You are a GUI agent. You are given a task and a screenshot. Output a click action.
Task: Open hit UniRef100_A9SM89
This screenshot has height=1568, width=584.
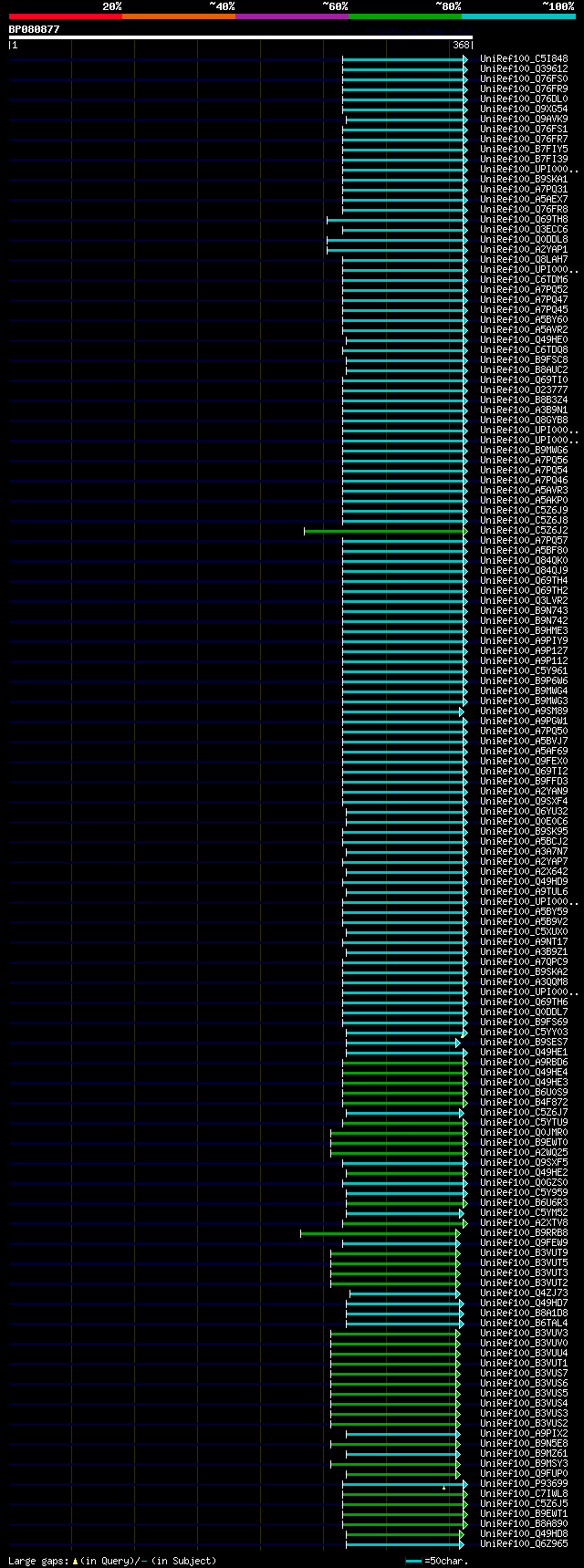tap(524, 711)
